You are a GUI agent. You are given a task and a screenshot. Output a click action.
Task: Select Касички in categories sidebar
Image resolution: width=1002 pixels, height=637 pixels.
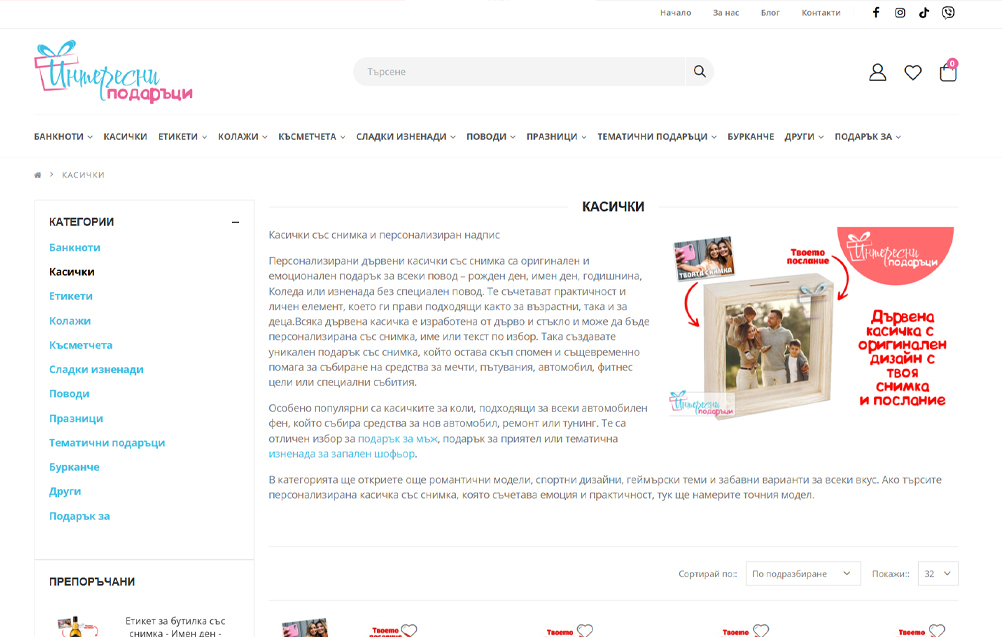point(72,272)
